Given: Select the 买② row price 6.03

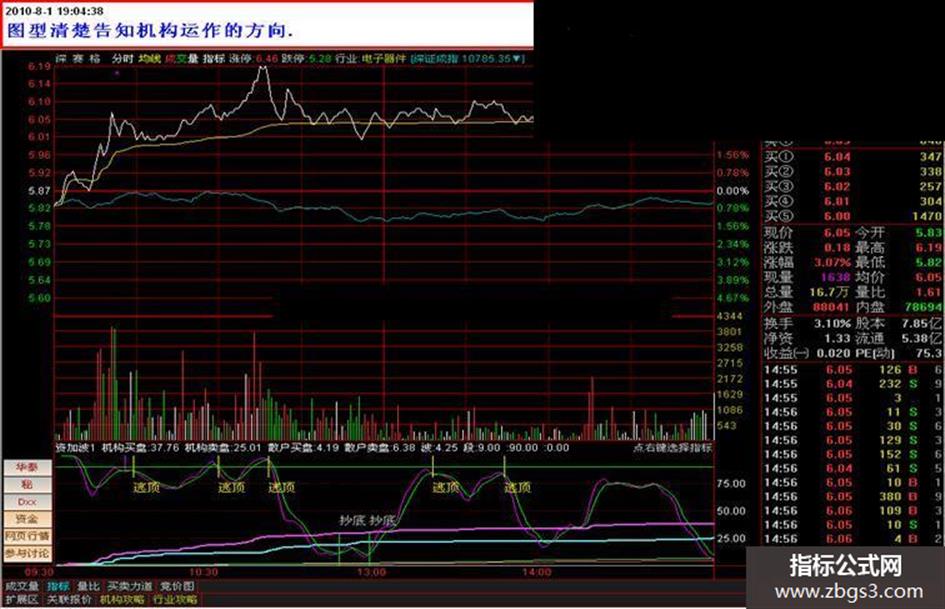Looking at the screenshot, I should pos(837,172).
